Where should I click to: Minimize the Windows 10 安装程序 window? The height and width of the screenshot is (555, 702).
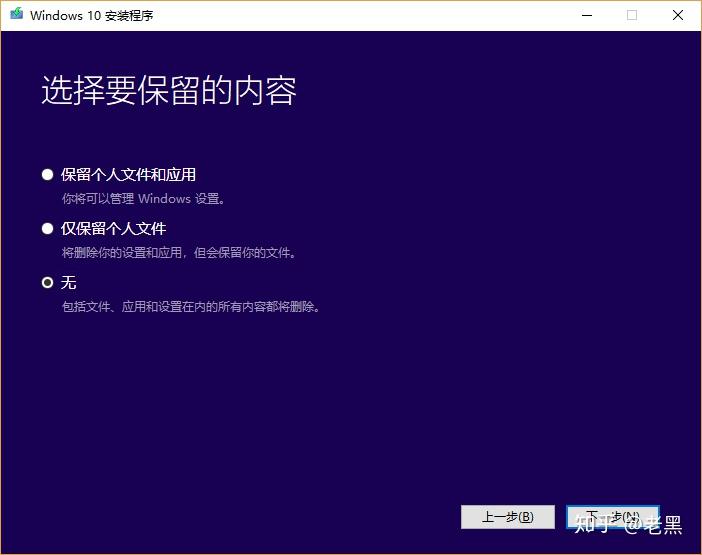click(x=587, y=15)
